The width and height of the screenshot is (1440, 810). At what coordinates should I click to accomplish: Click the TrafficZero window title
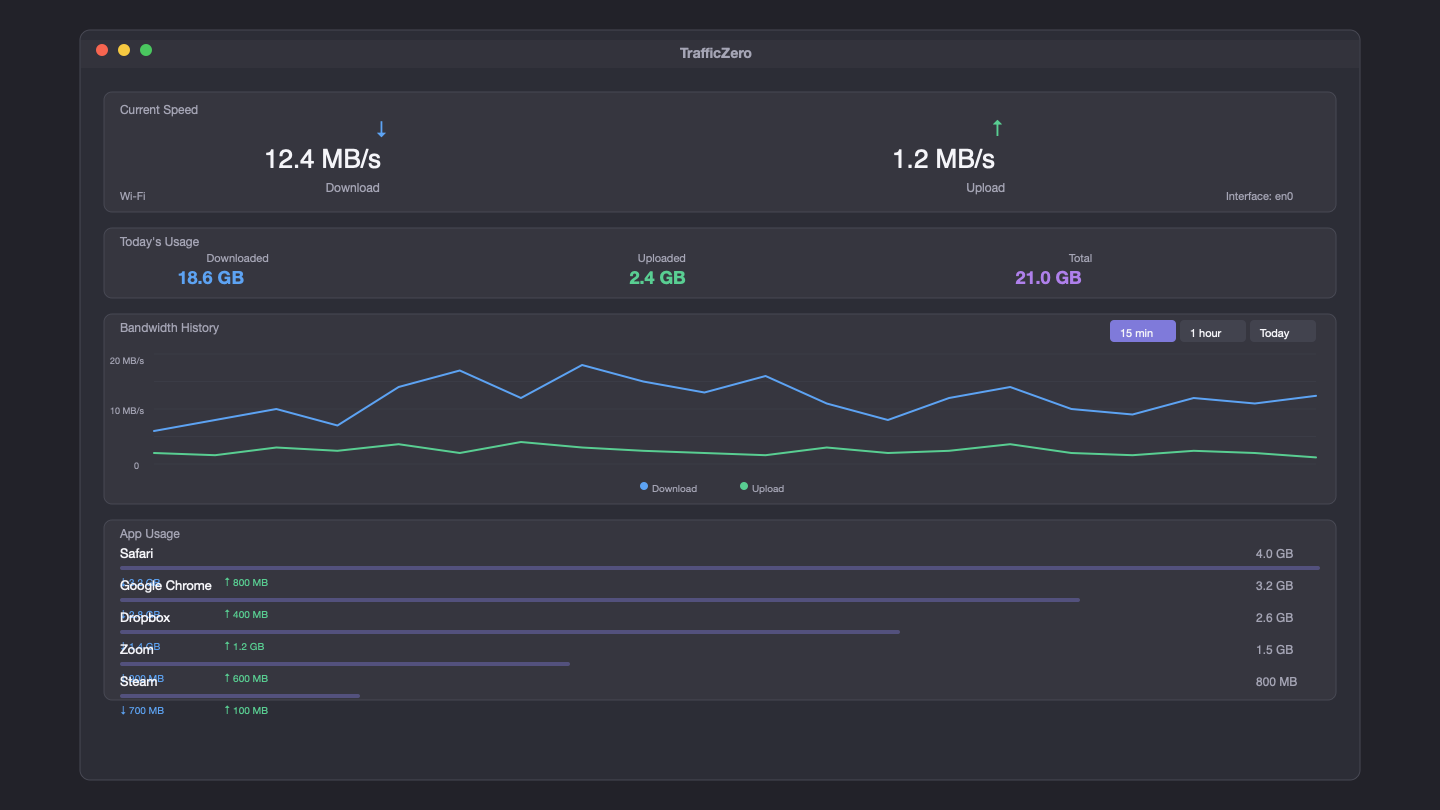[x=716, y=53]
